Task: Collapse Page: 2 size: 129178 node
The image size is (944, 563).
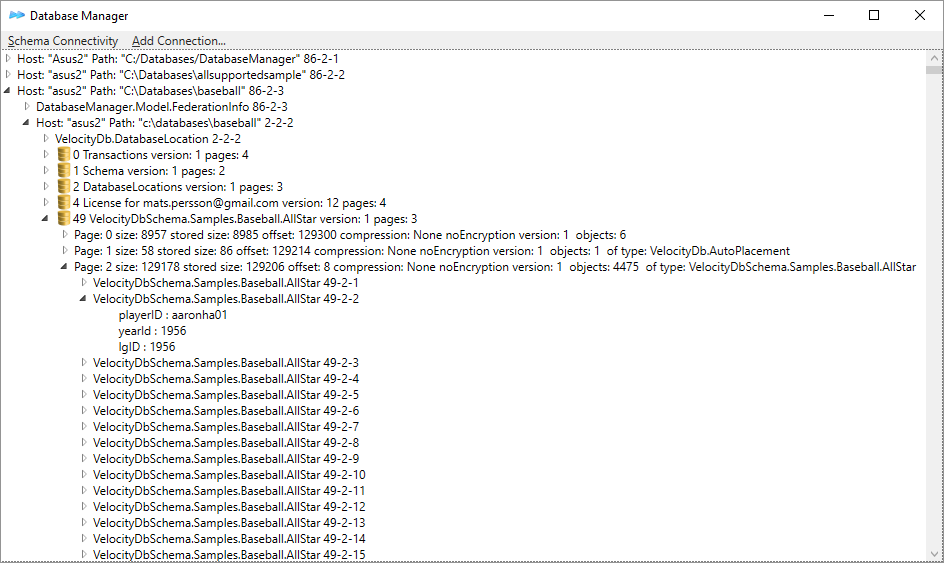Action: (64, 267)
